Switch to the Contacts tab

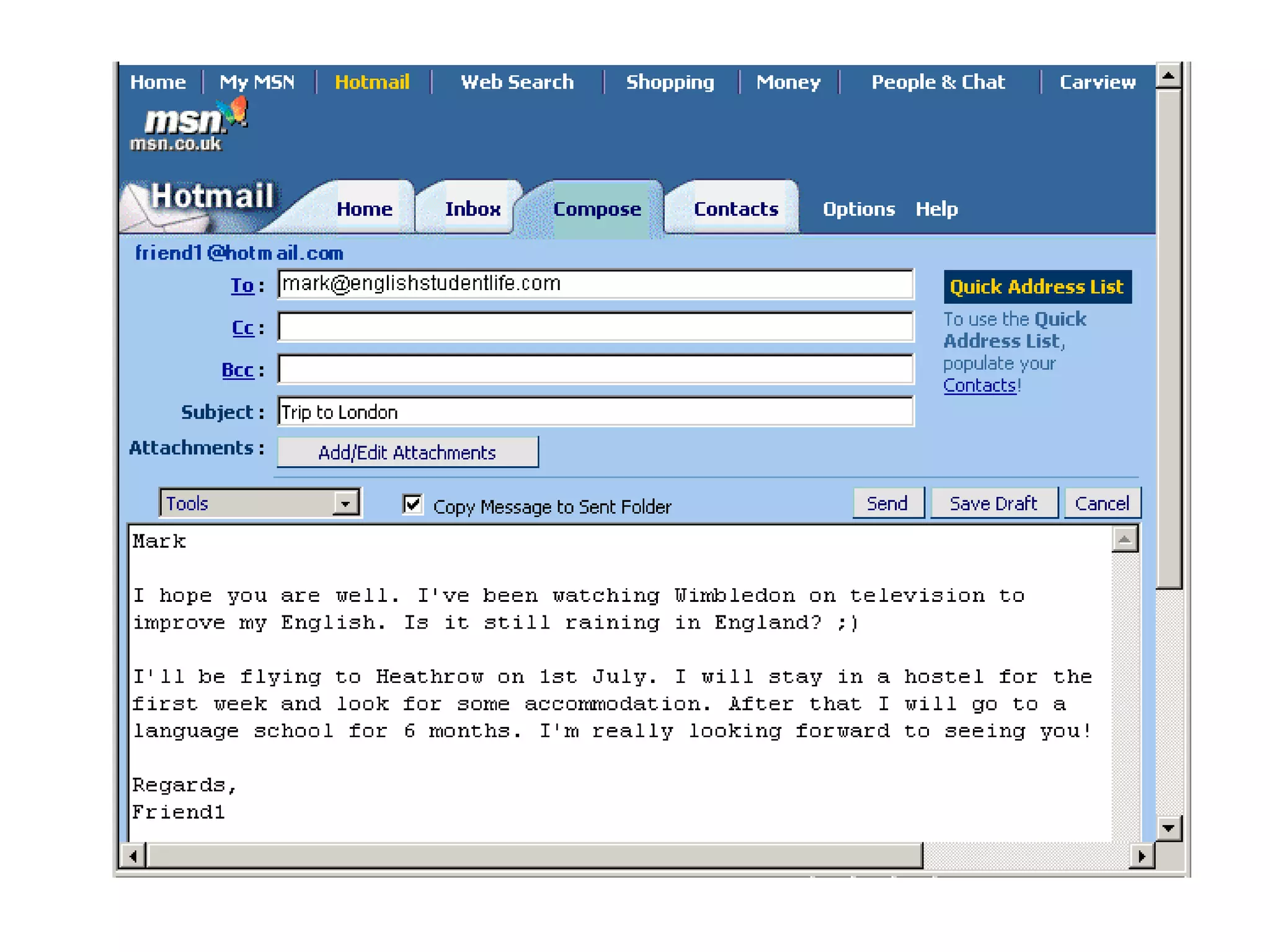[x=735, y=209]
